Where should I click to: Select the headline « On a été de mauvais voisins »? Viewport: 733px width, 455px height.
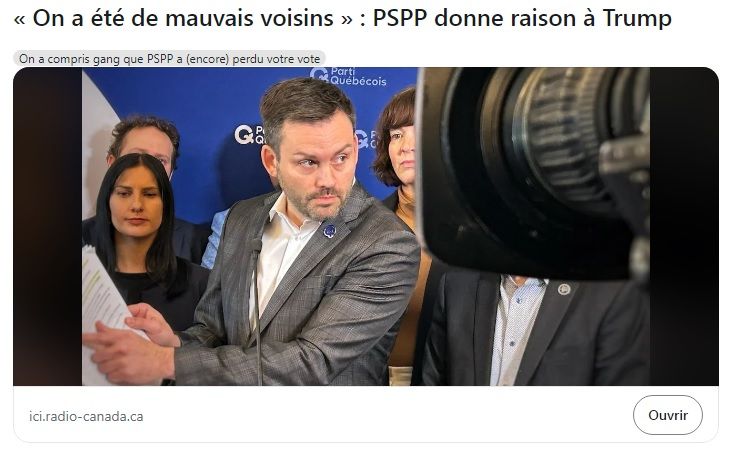click(x=183, y=18)
